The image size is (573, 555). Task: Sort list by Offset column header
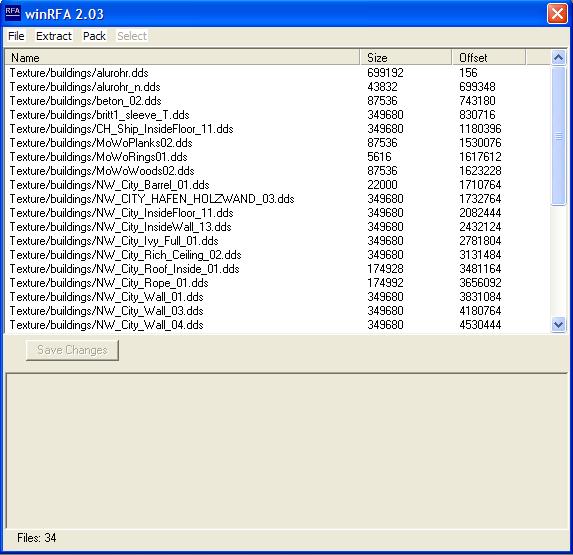pyautogui.click(x=489, y=58)
